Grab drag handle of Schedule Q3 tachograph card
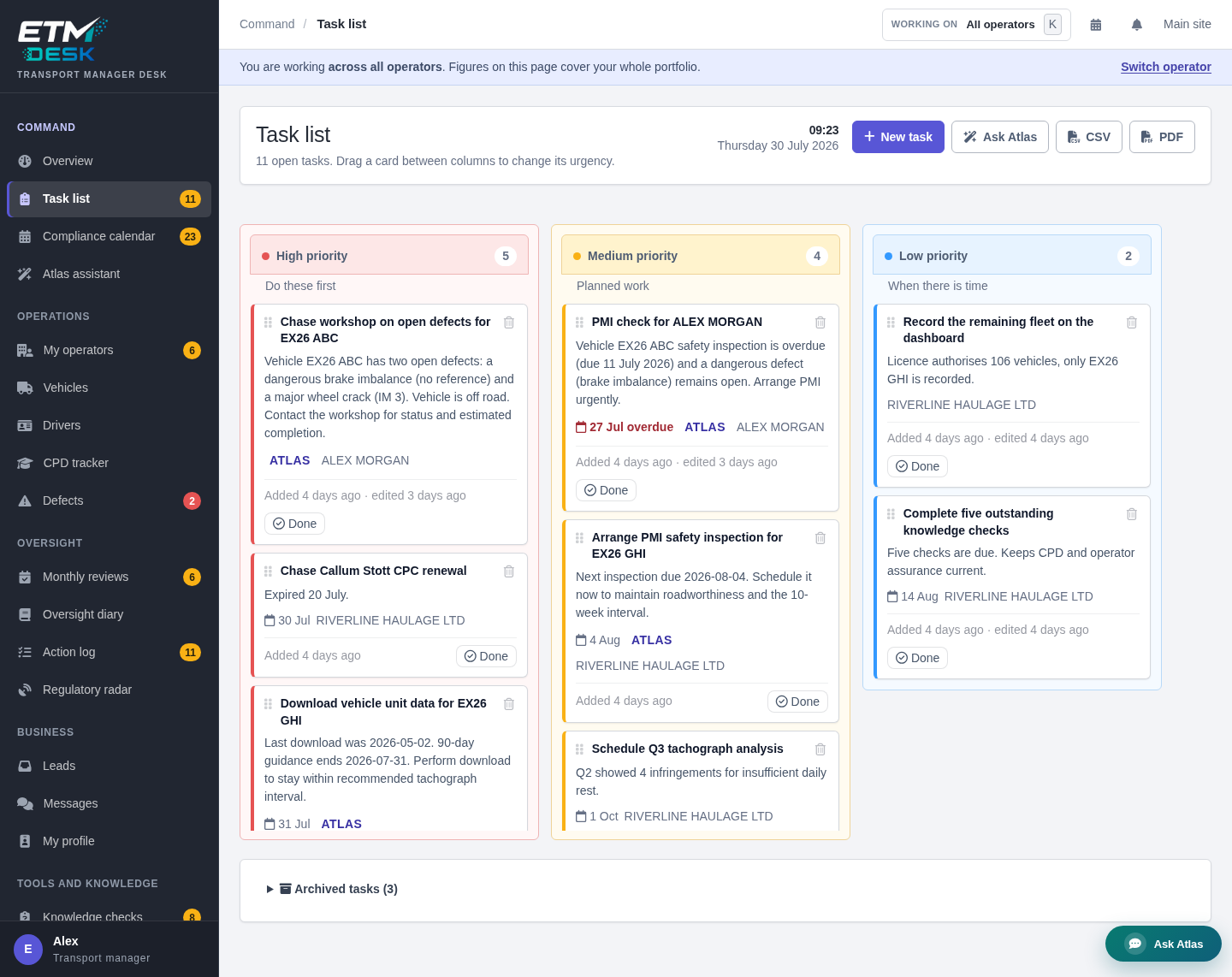Screen dimensions: 1232x977 tap(579, 749)
